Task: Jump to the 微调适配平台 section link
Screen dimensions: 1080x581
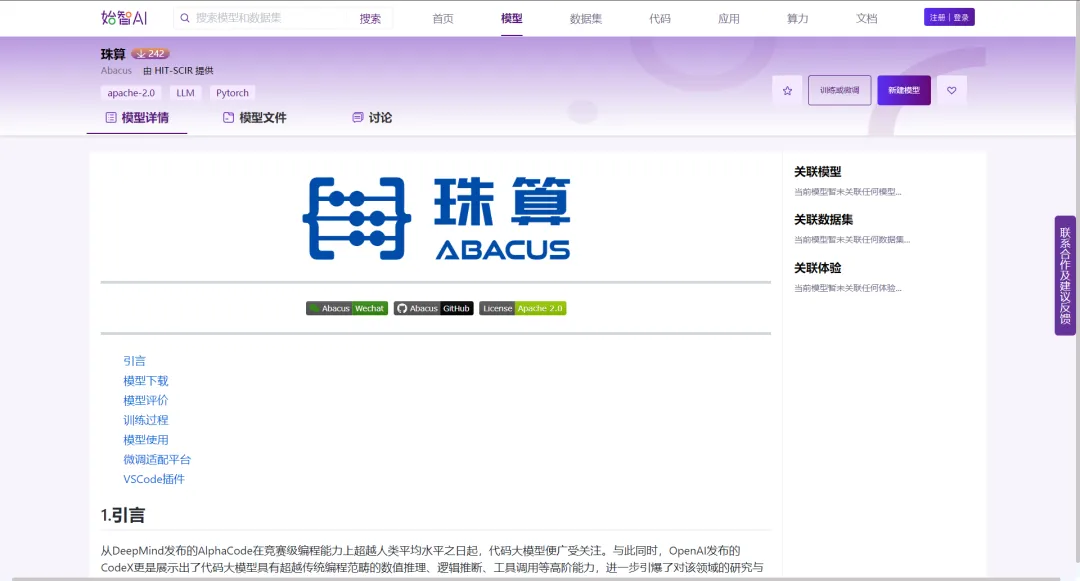Action: point(157,459)
